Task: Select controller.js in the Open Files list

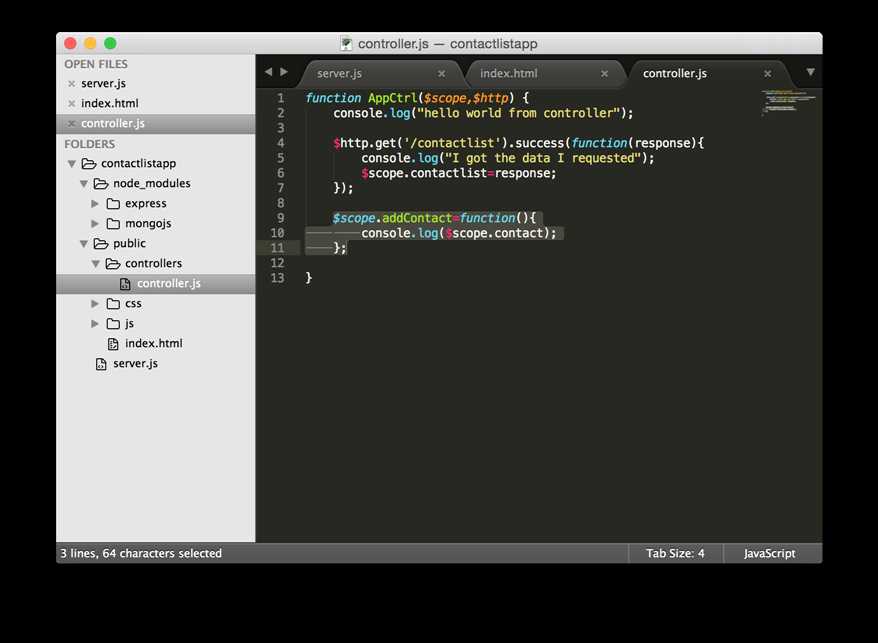Action: point(113,123)
